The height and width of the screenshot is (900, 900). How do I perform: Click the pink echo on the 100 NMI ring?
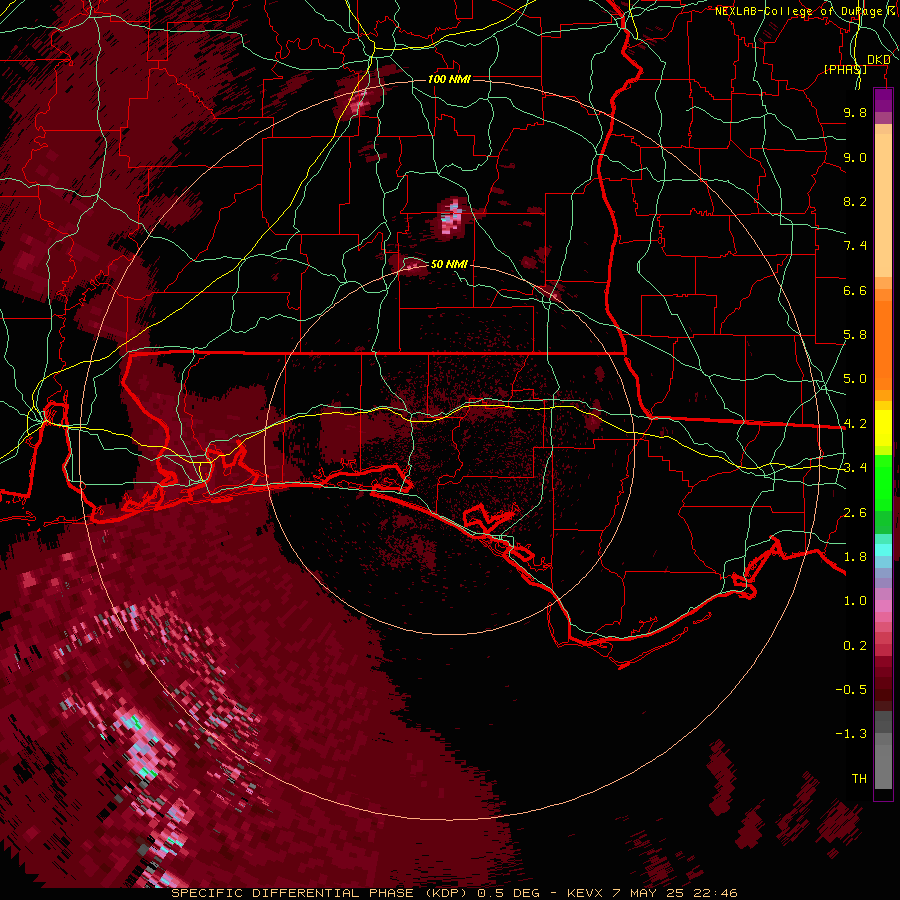[x=358, y=100]
